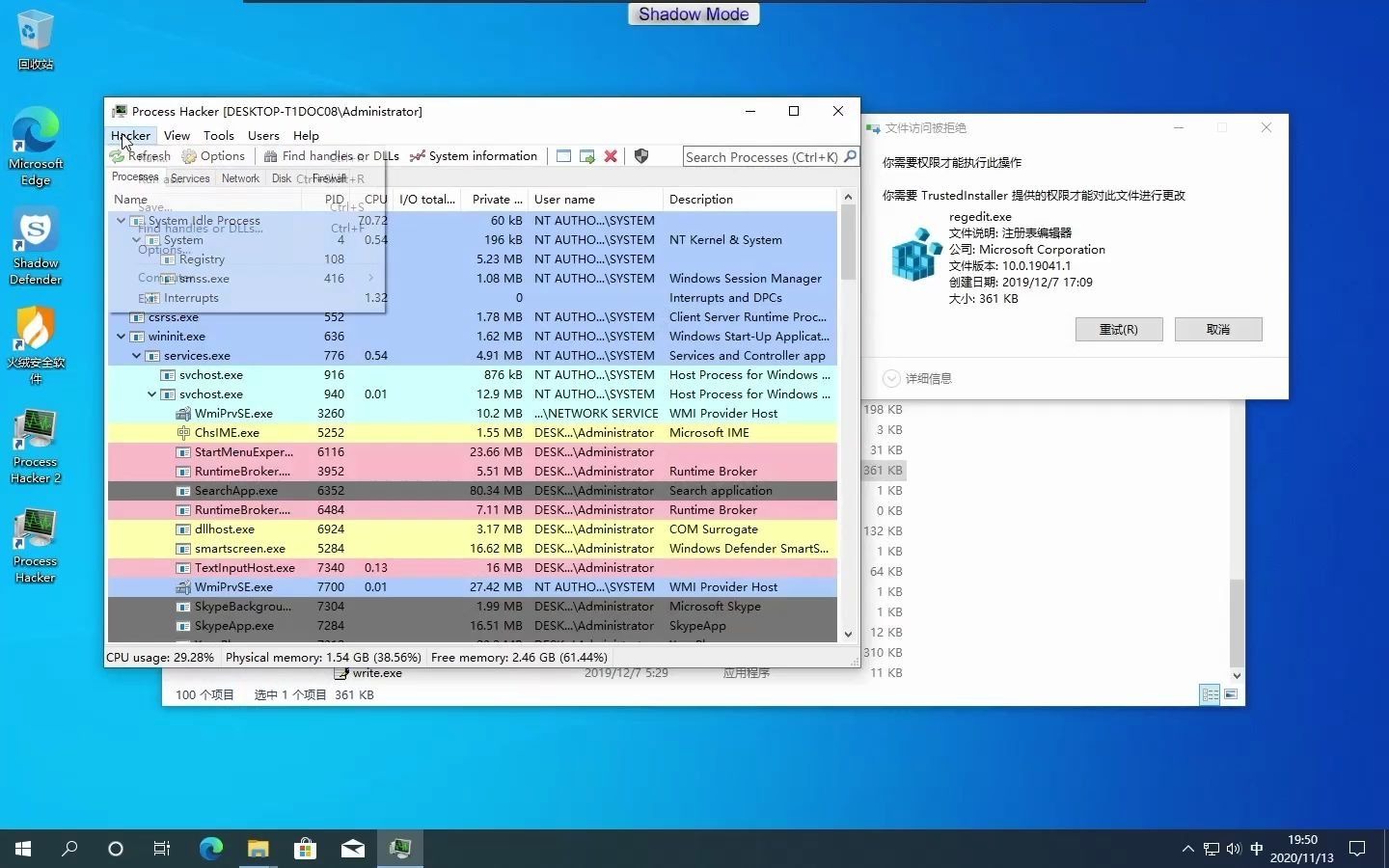Click the shield icon in Process Hacker toolbar
1389x868 pixels.
[641, 156]
